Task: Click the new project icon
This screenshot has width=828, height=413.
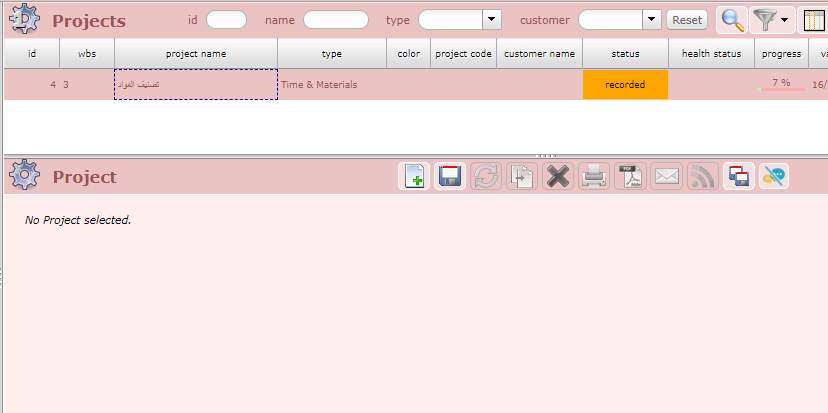Action: pos(414,177)
